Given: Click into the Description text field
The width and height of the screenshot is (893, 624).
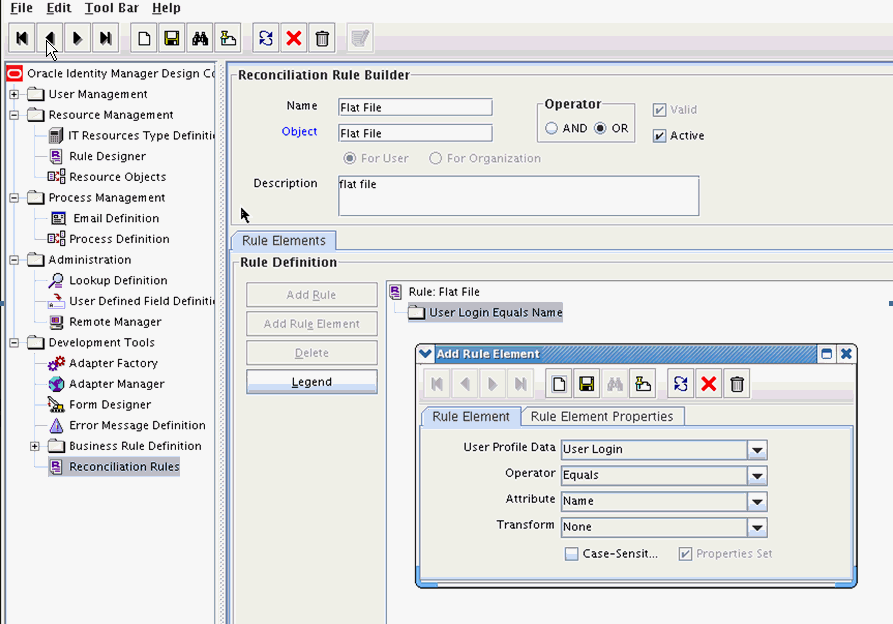Looking at the screenshot, I should 518,196.
